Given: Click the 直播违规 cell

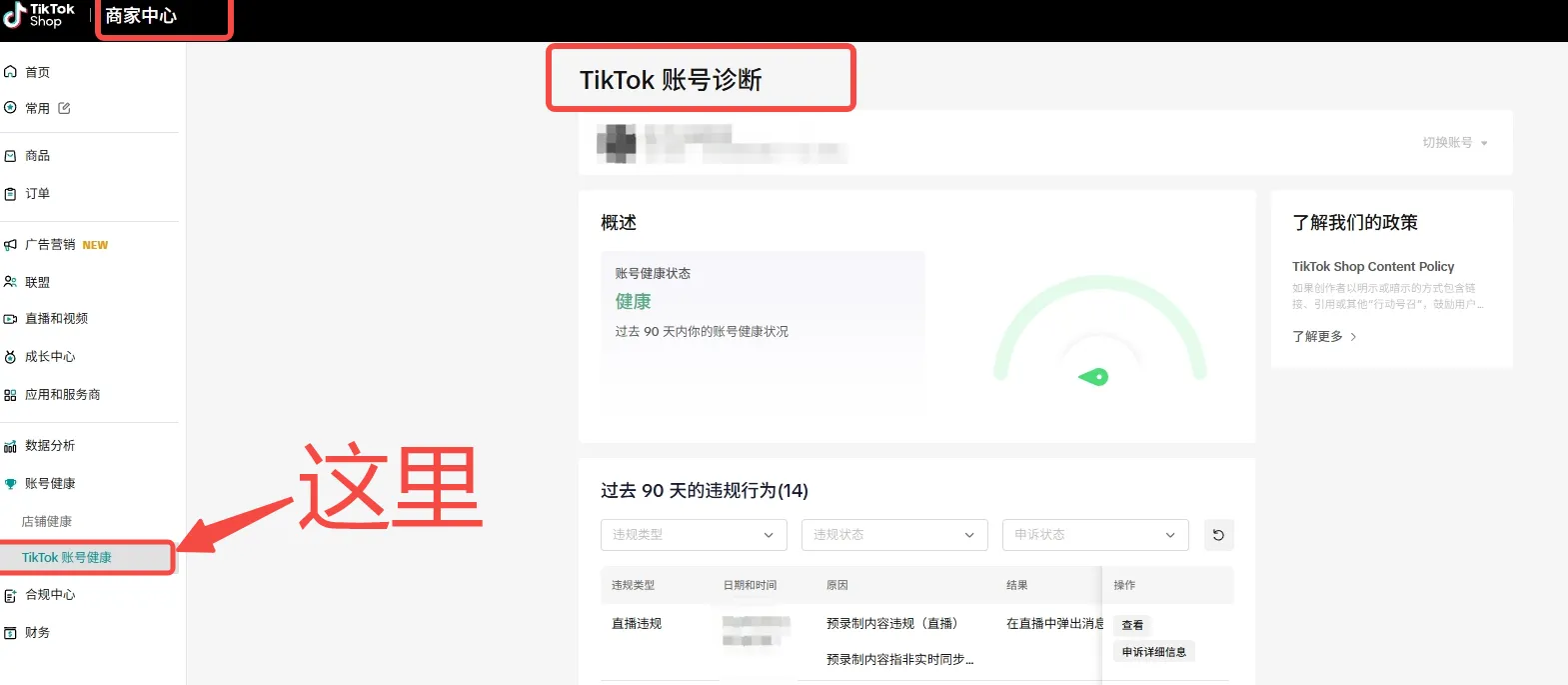Looking at the screenshot, I should coord(637,623).
